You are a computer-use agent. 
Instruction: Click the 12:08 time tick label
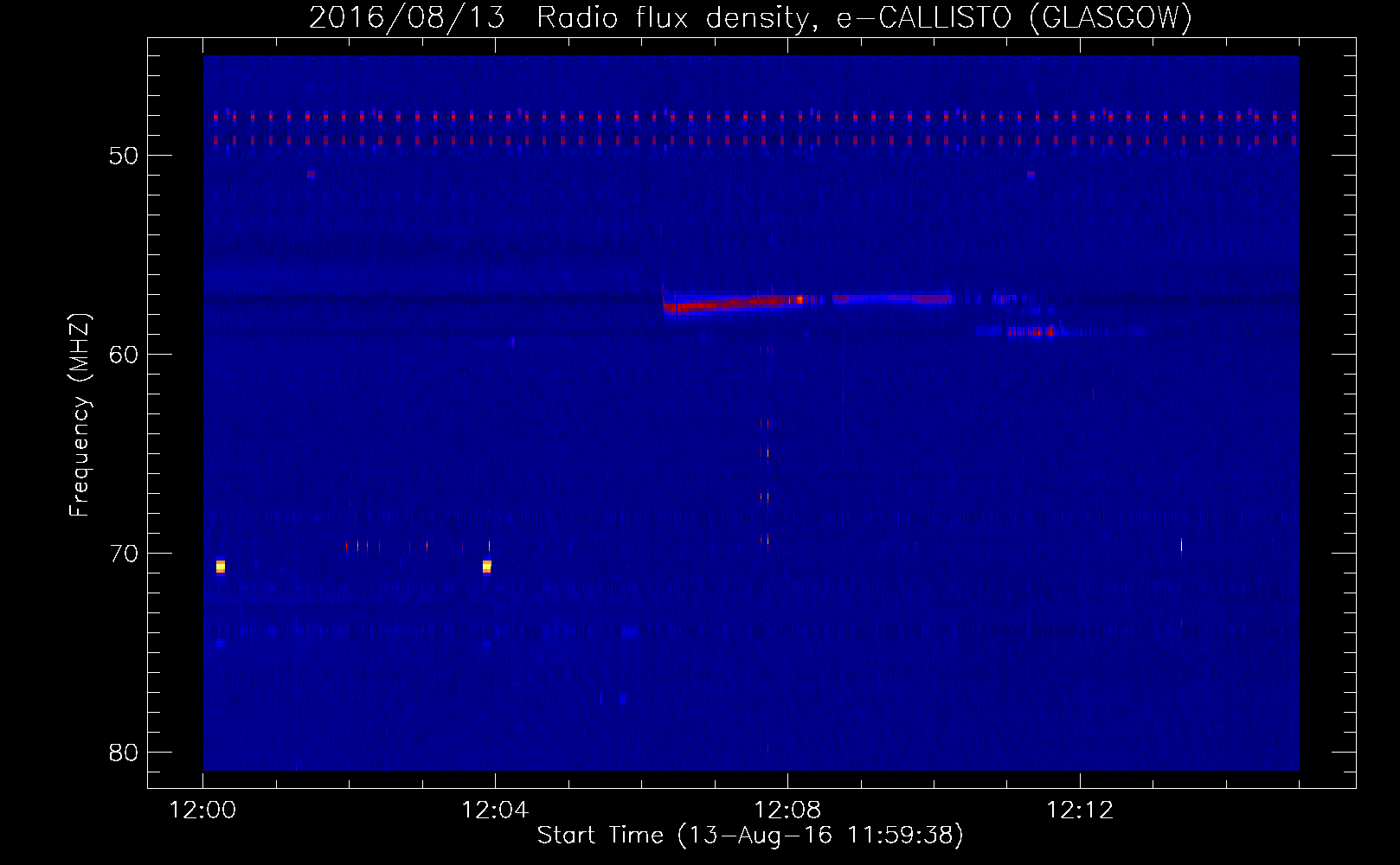click(x=787, y=811)
